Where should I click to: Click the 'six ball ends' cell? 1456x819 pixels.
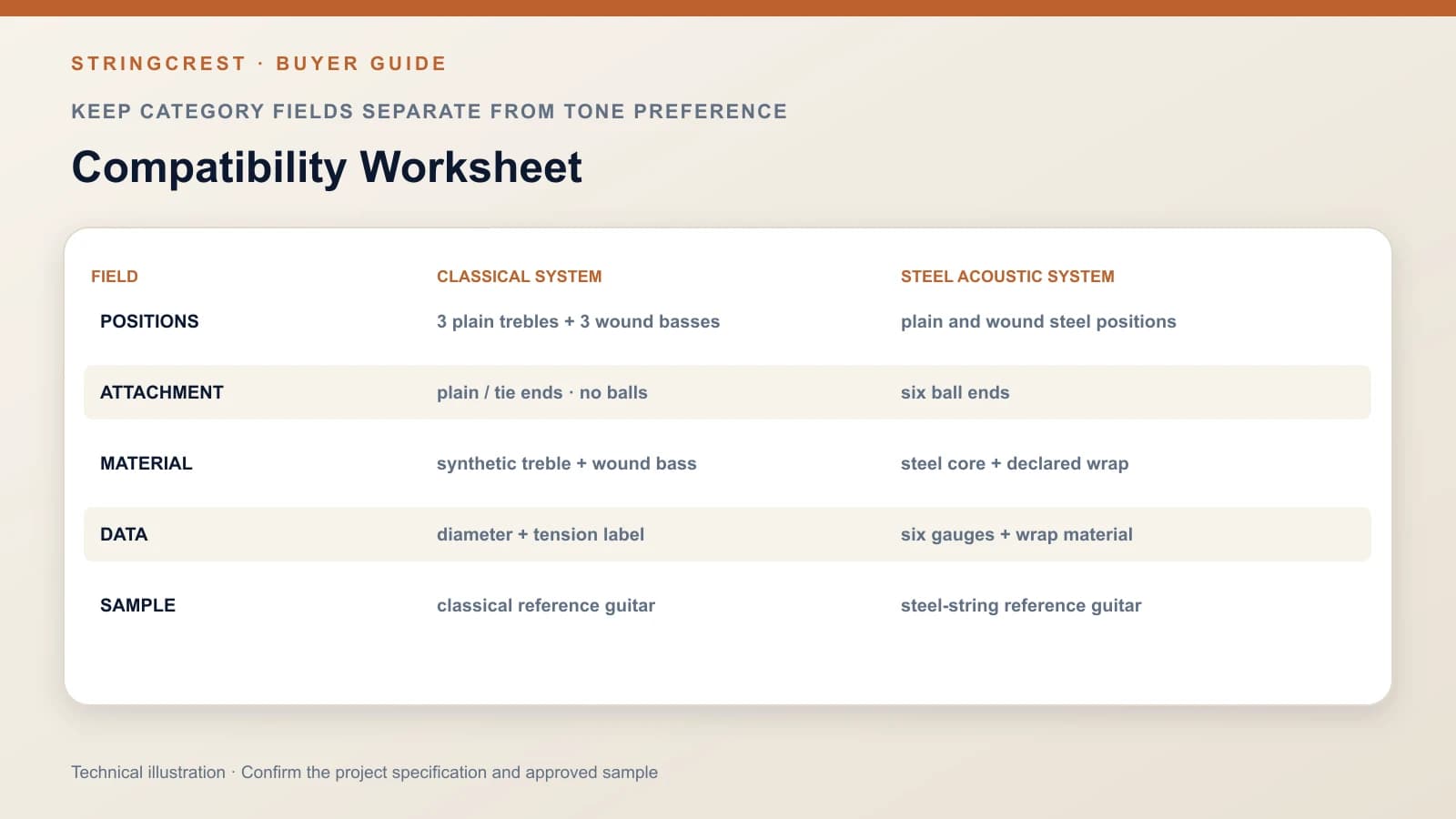coord(955,392)
